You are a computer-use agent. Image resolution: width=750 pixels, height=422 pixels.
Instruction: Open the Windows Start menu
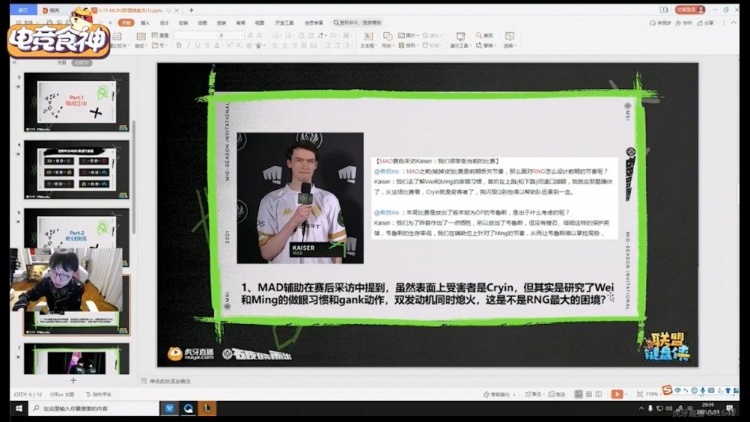pyautogui.click(x=19, y=408)
